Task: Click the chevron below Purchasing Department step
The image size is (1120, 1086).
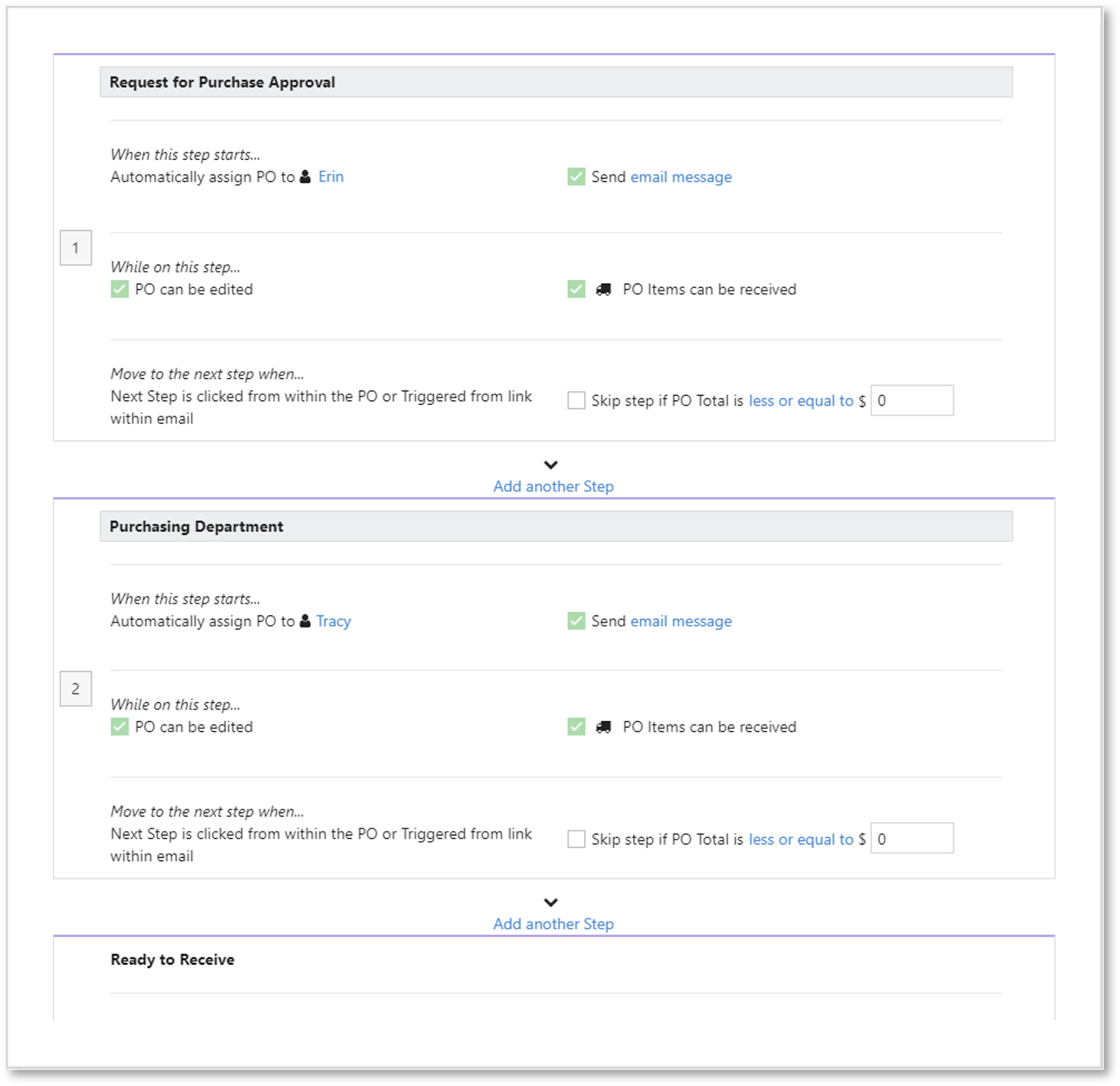Action: click(x=551, y=903)
